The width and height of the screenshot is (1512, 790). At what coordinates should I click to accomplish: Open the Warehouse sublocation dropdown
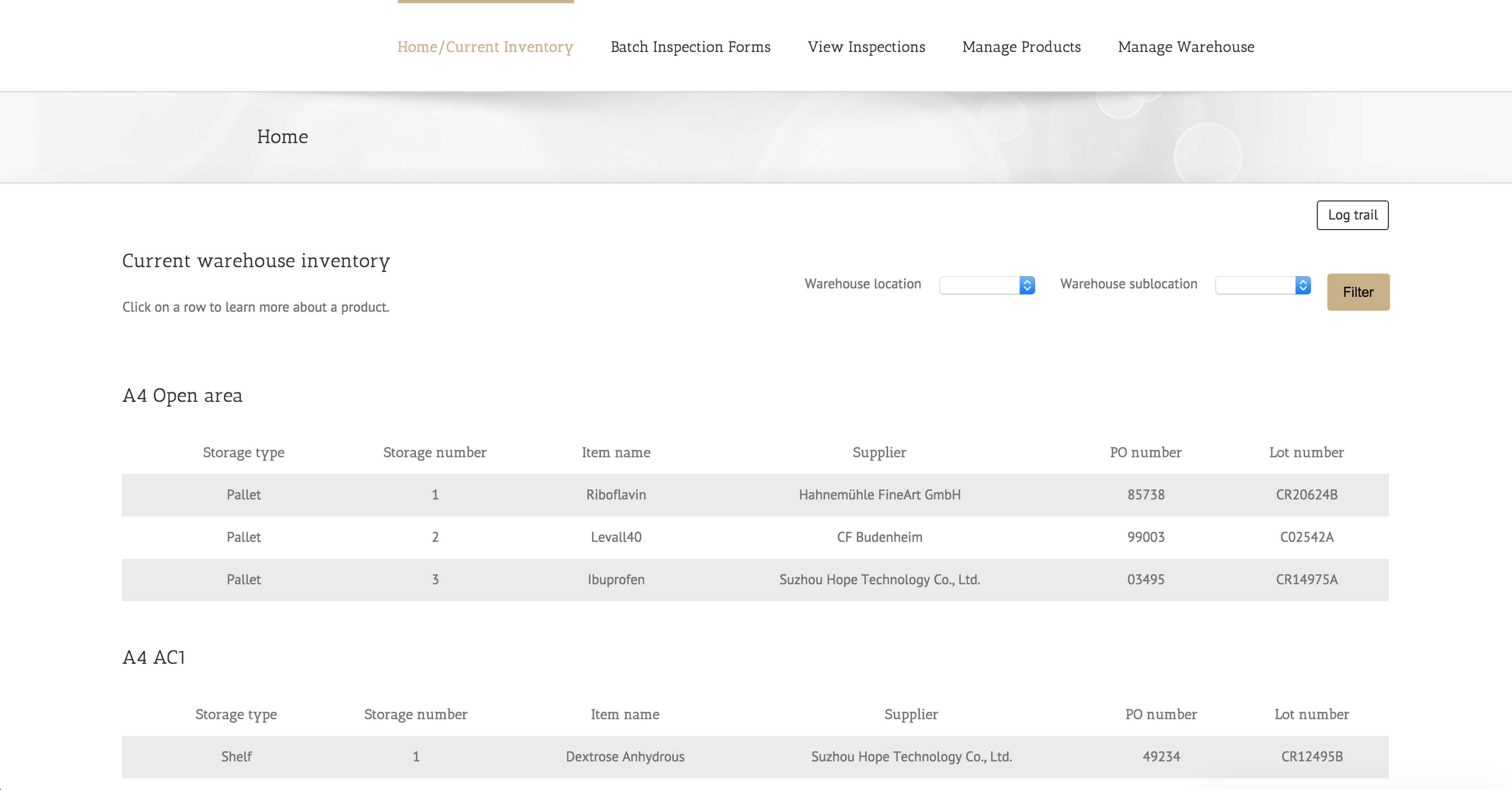point(1263,285)
